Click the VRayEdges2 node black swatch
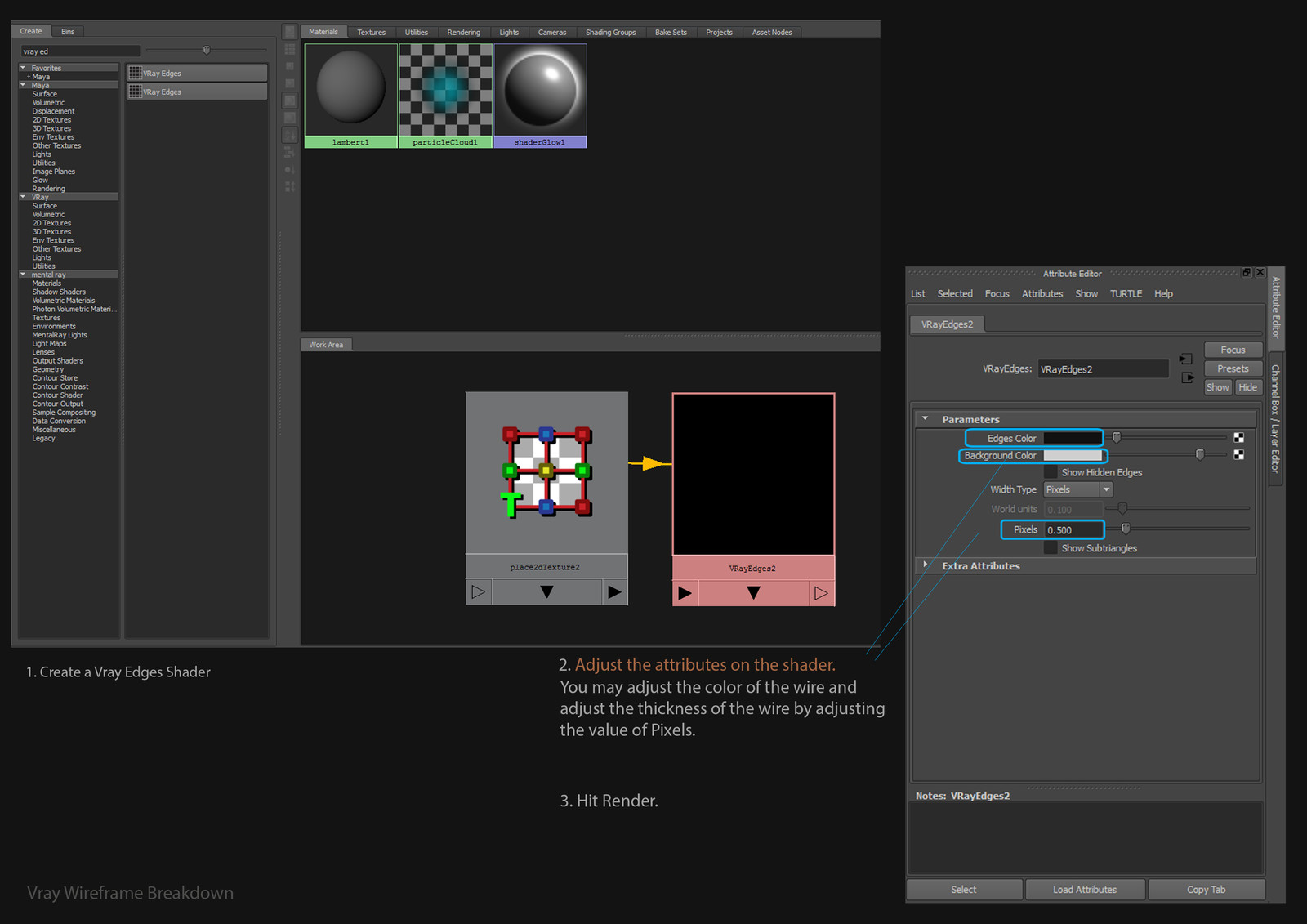Image resolution: width=1307 pixels, height=924 pixels. click(753, 474)
